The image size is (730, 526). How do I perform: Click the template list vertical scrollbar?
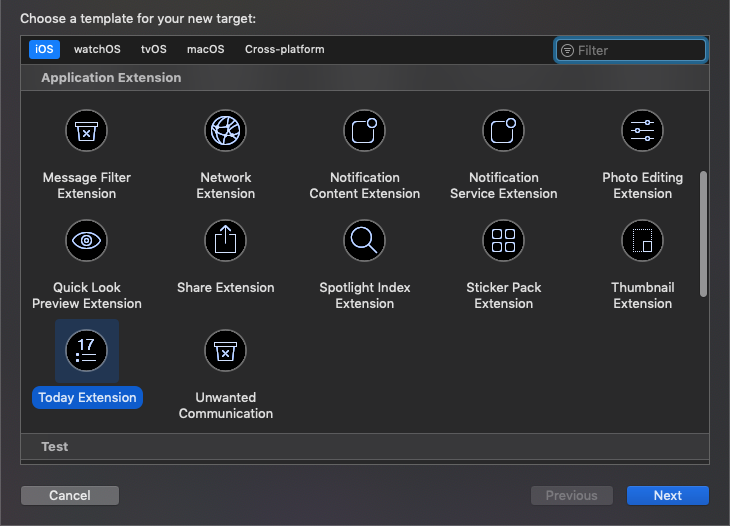point(703,234)
